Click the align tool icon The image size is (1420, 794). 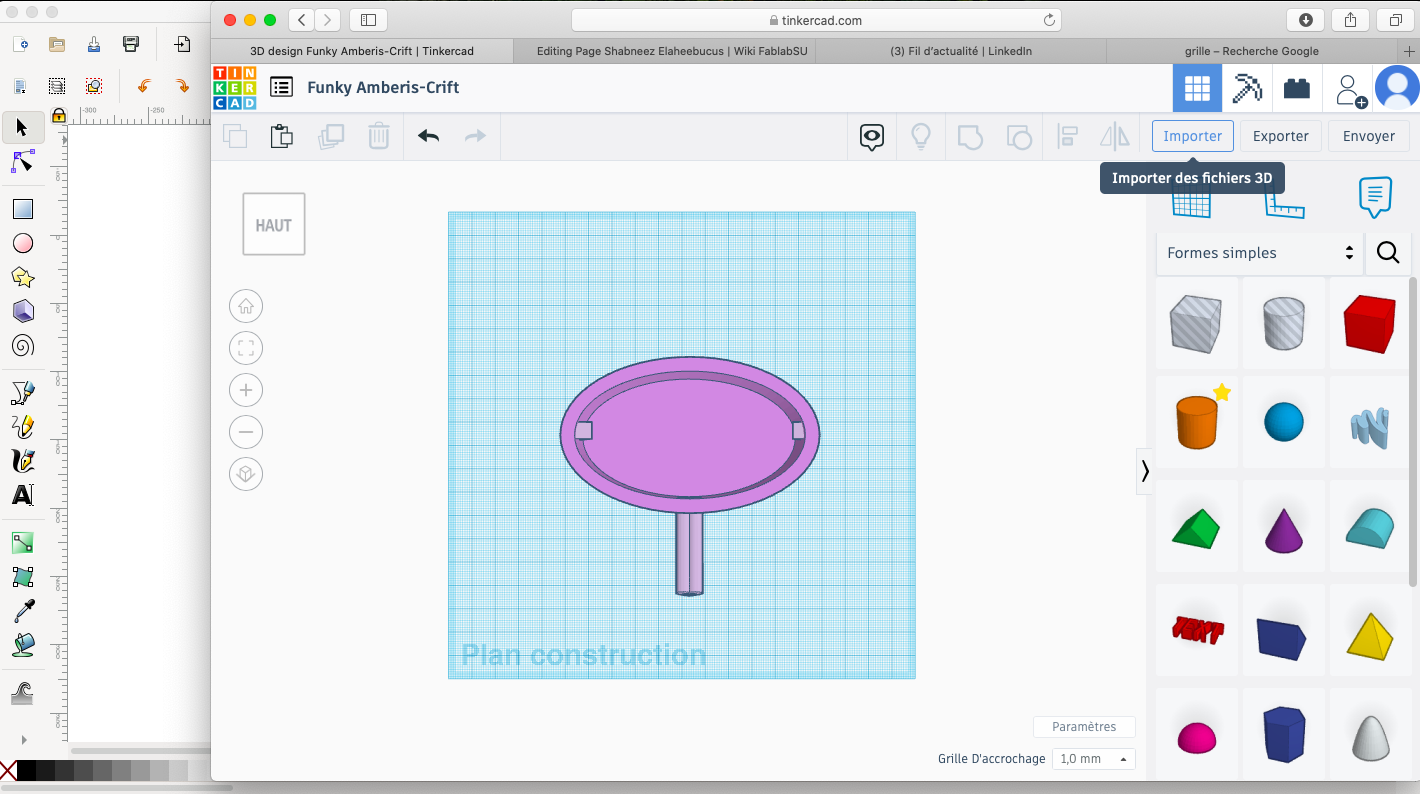tap(1067, 137)
